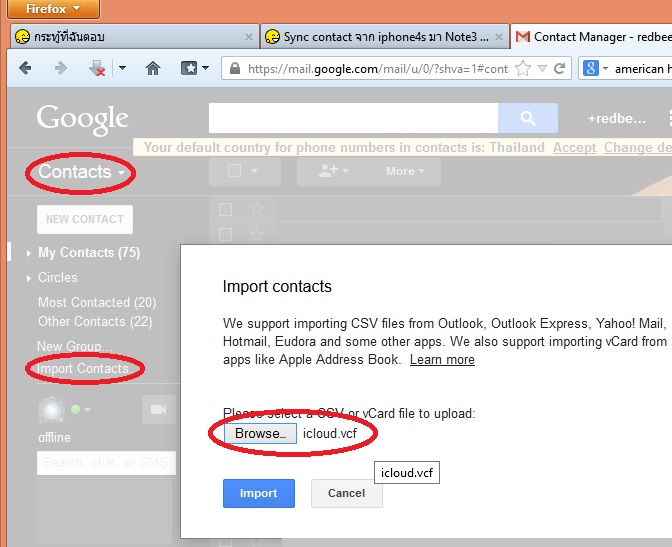
Task: Toggle the select-all contacts checkbox
Action: pos(234,171)
